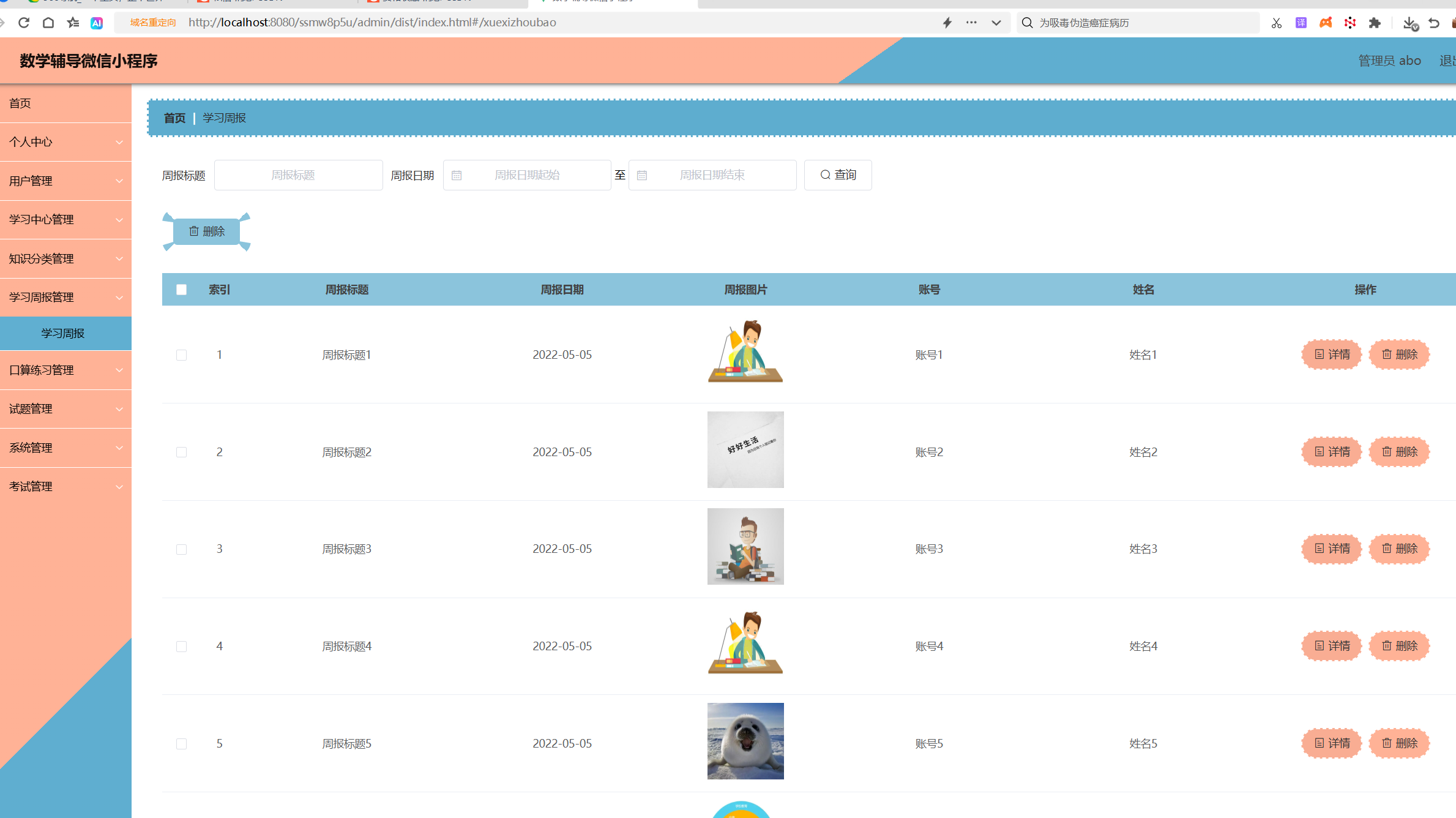Screen dimensions: 1456x818
Task: Expand the 系统管理 sidebar menu
Action: click(x=65, y=448)
